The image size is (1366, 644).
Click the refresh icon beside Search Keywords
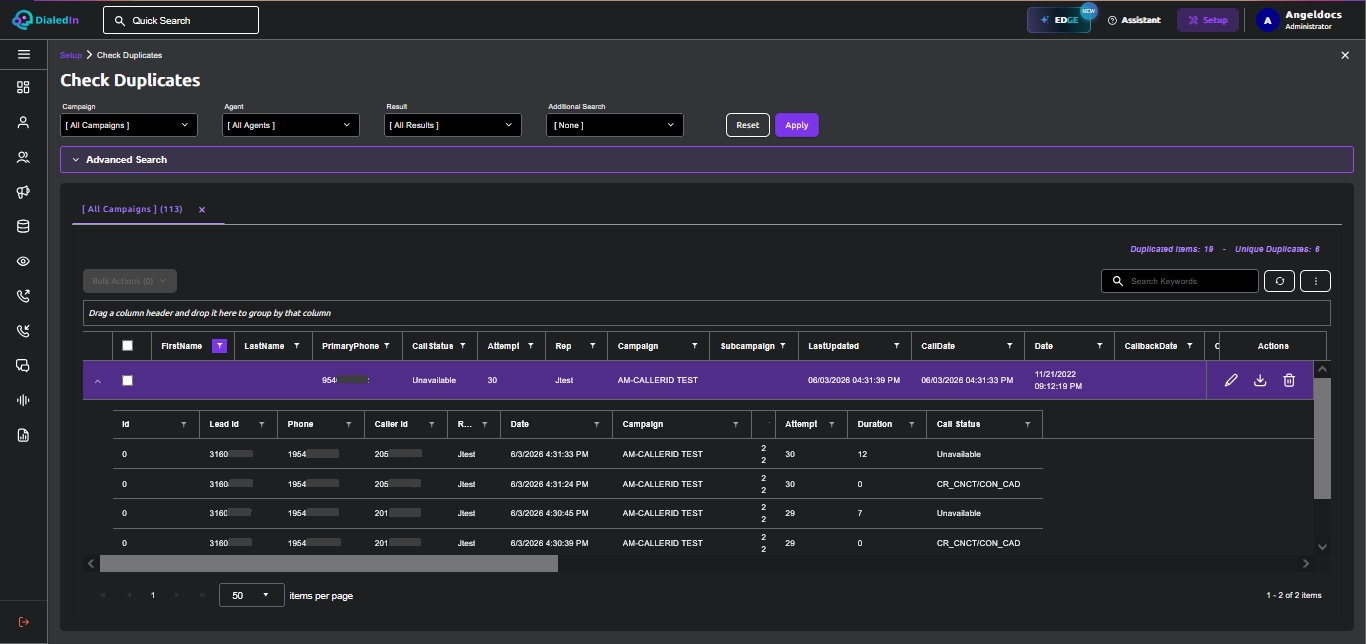[x=1279, y=281]
